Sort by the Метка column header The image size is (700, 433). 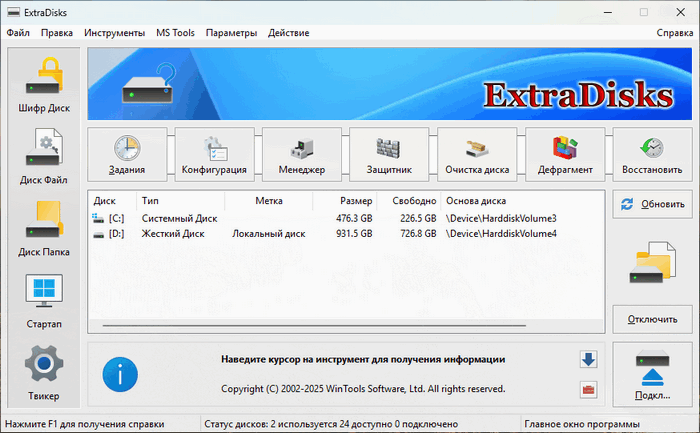point(269,201)
